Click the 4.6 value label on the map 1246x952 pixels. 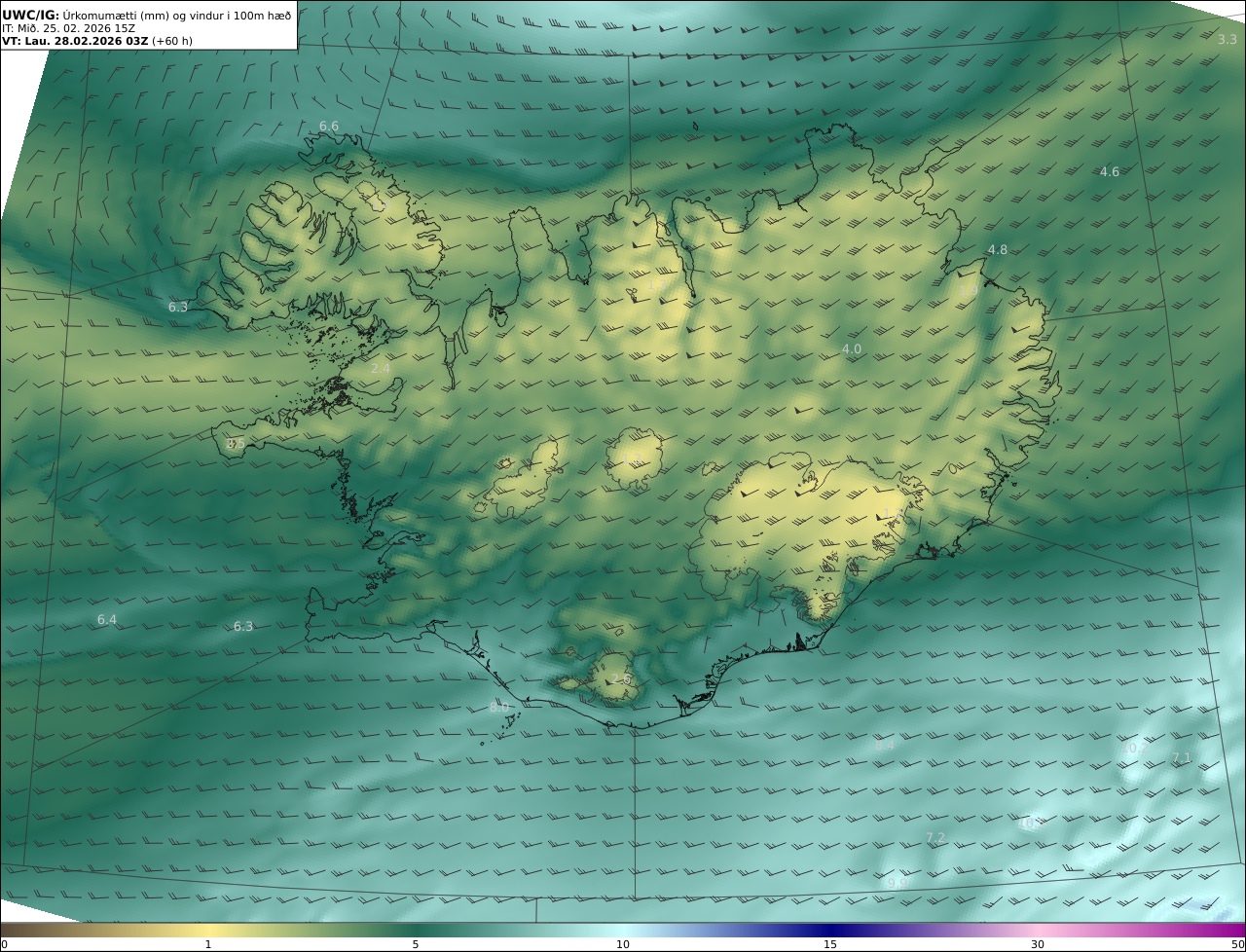[1110, 172]
